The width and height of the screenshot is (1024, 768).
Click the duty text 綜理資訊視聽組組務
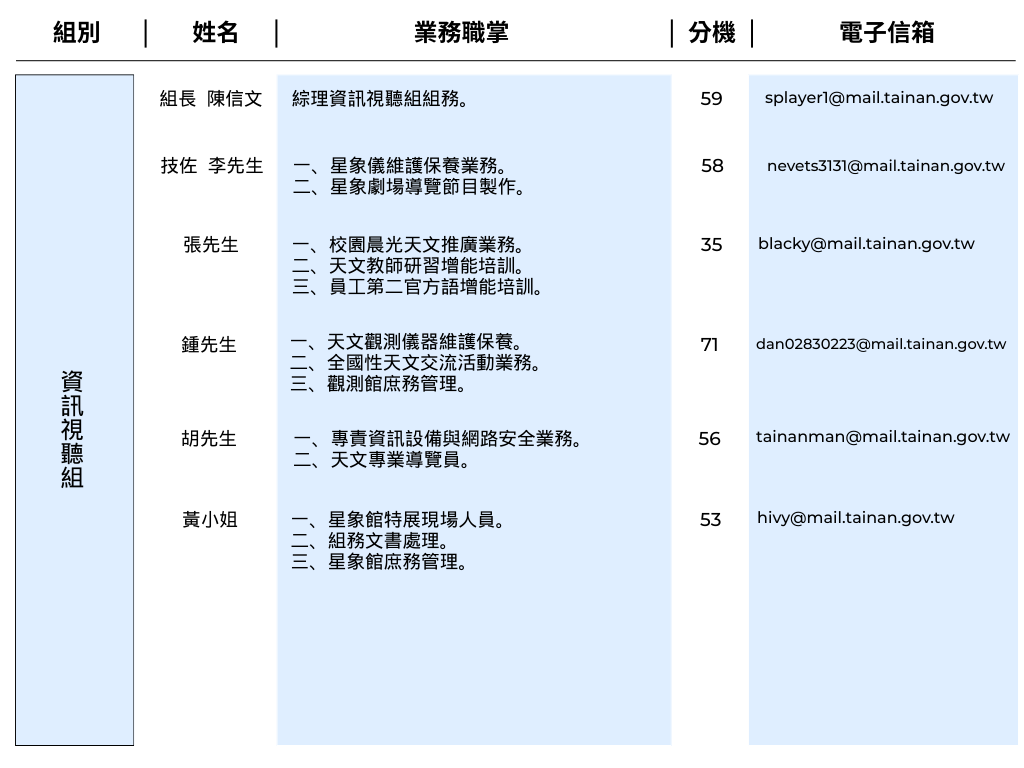[x=379, y=99]
